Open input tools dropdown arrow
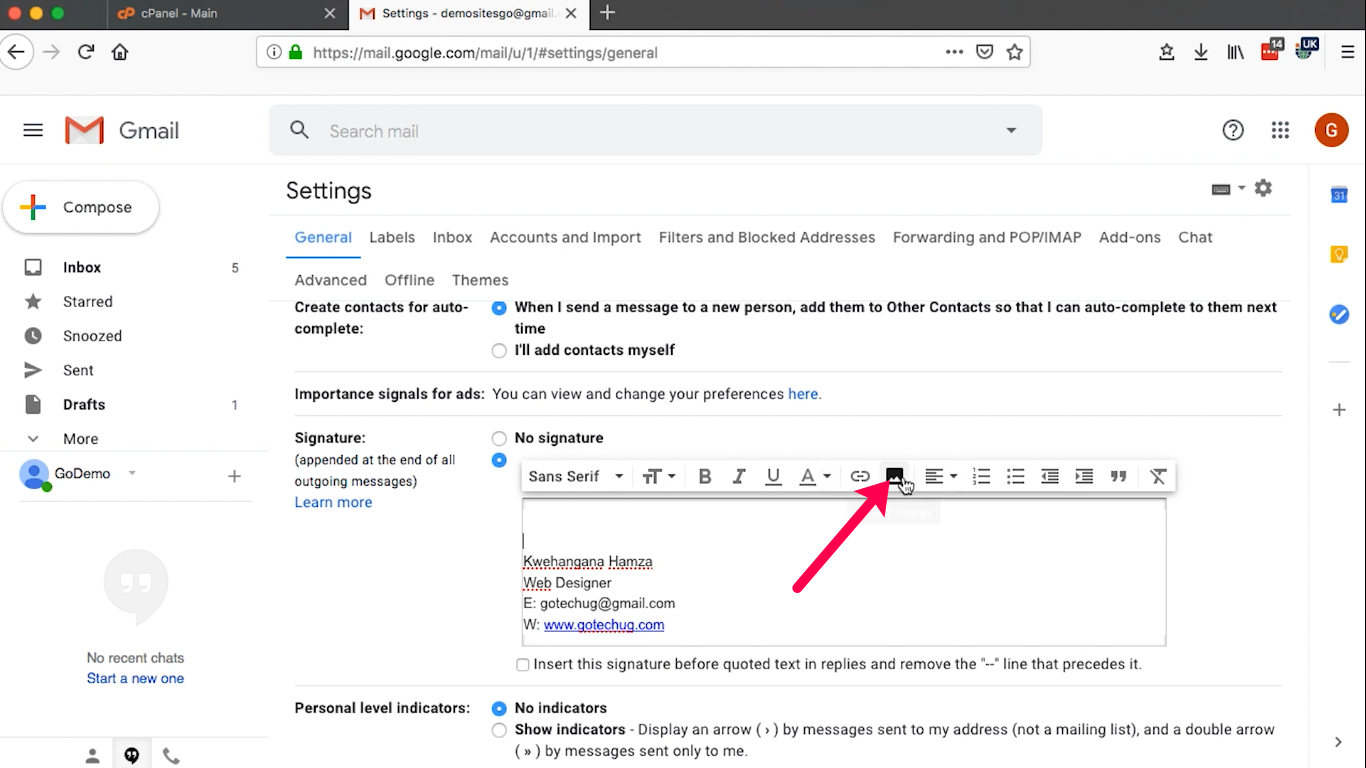 coord(1242,188)
